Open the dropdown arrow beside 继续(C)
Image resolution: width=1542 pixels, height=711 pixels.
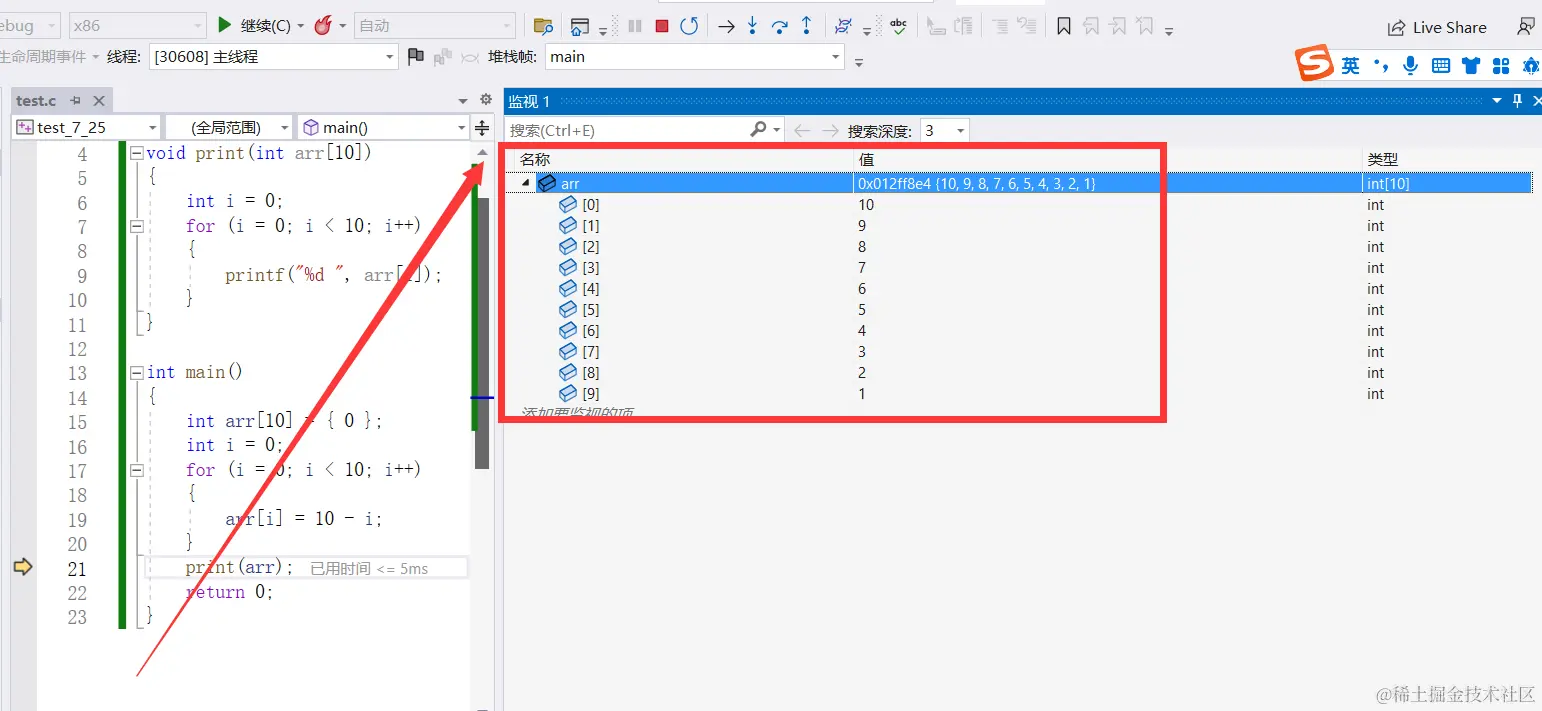tap(300, 26)
